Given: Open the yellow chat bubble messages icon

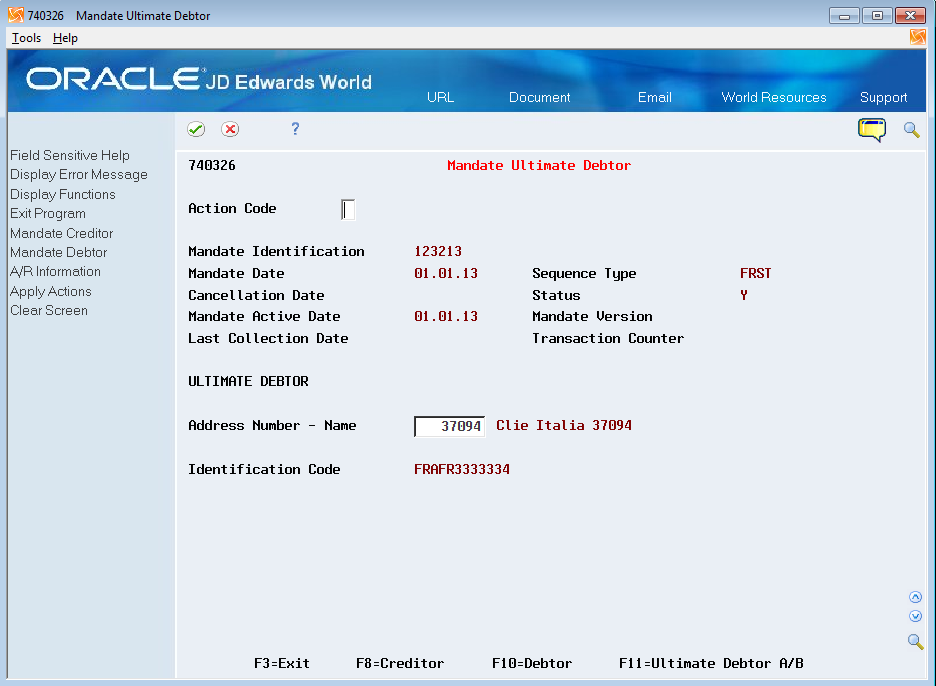Looking at the screenshot, I should tap(872, 130).
